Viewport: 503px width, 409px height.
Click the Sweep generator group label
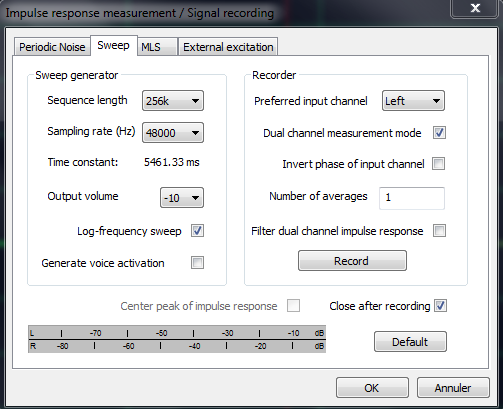click(x=77, y=75)
